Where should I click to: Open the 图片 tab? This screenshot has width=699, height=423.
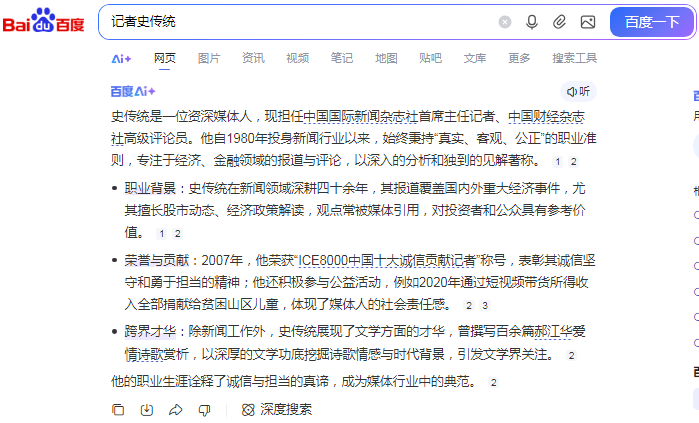pos(209,58)
